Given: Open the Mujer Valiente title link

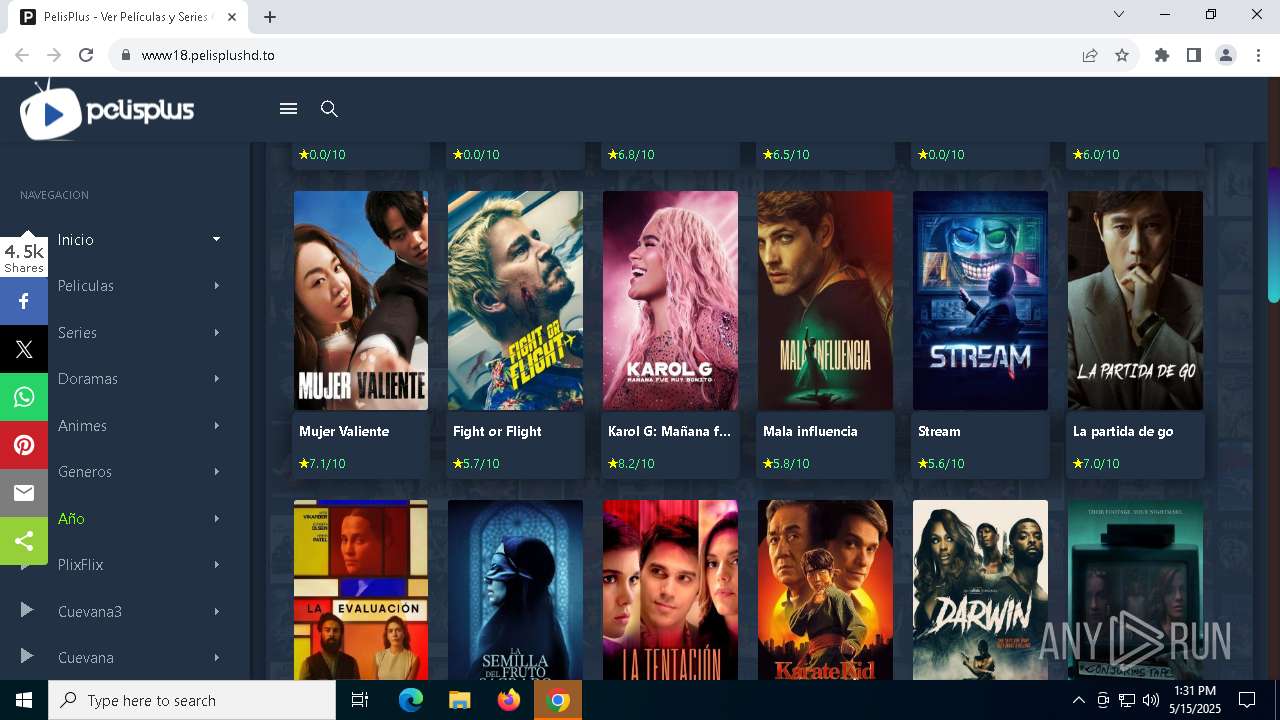Looking at the screenshot, I should 344,431.
